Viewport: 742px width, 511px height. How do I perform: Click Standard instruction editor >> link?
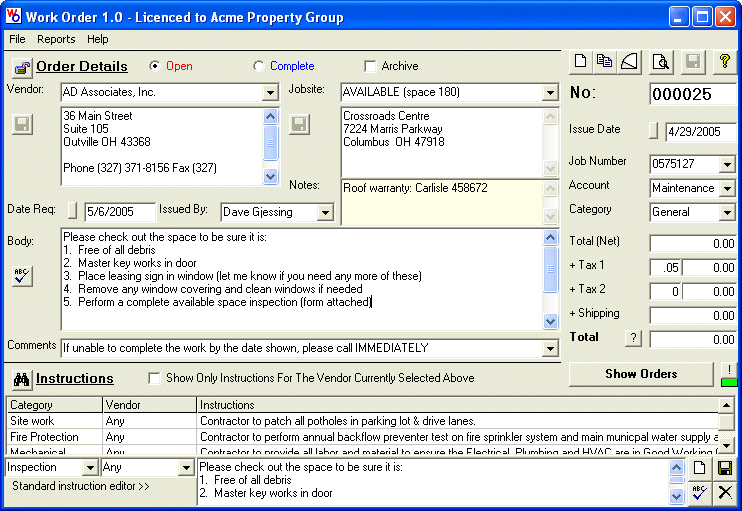81,486
